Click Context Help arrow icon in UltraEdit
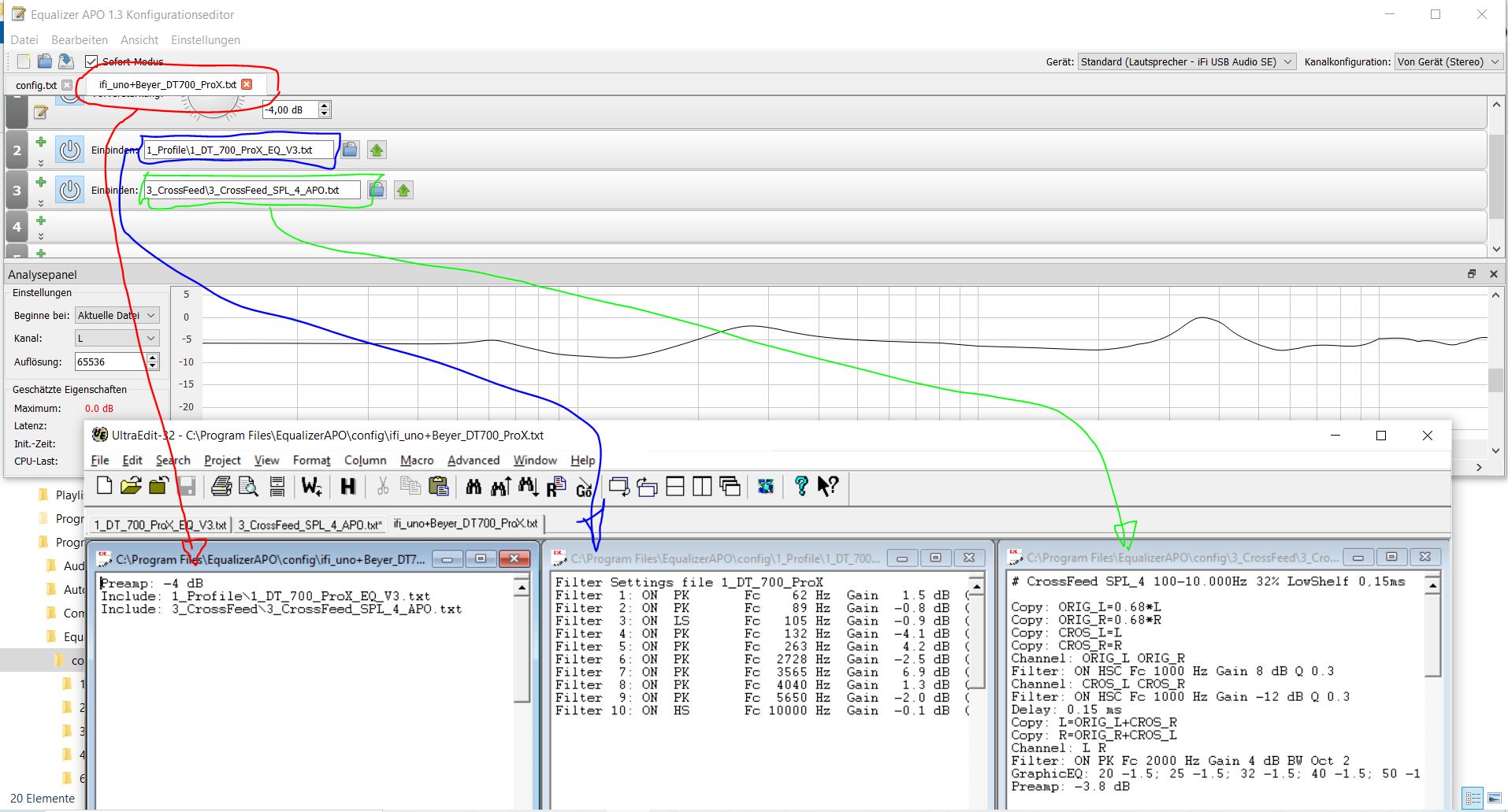This screenshot has height=812, width=1508. 828,486
